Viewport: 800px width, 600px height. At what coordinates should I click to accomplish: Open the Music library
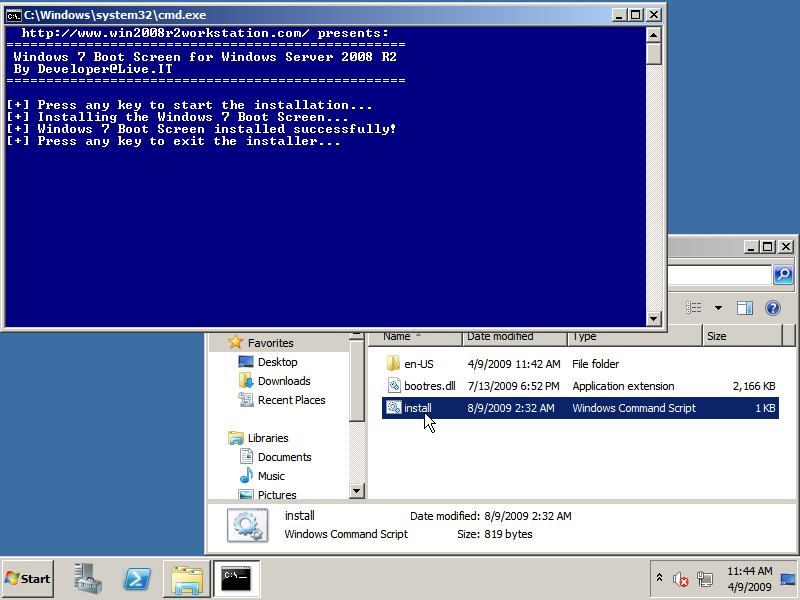(x=271, y=476)
